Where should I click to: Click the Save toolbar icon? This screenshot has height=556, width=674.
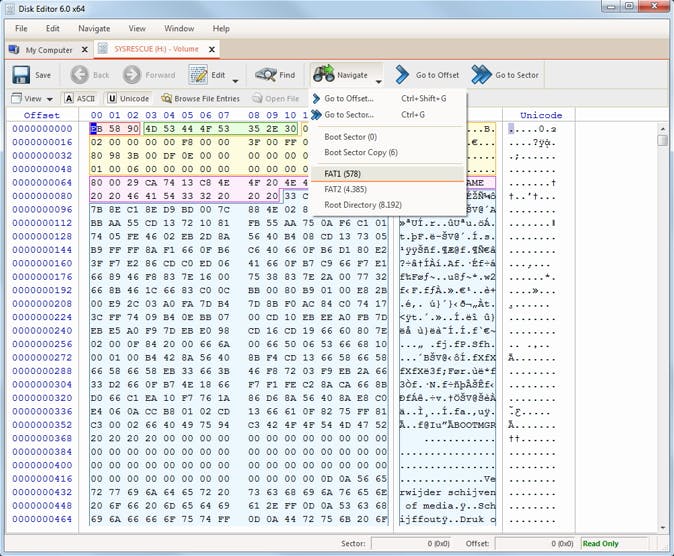21,75
